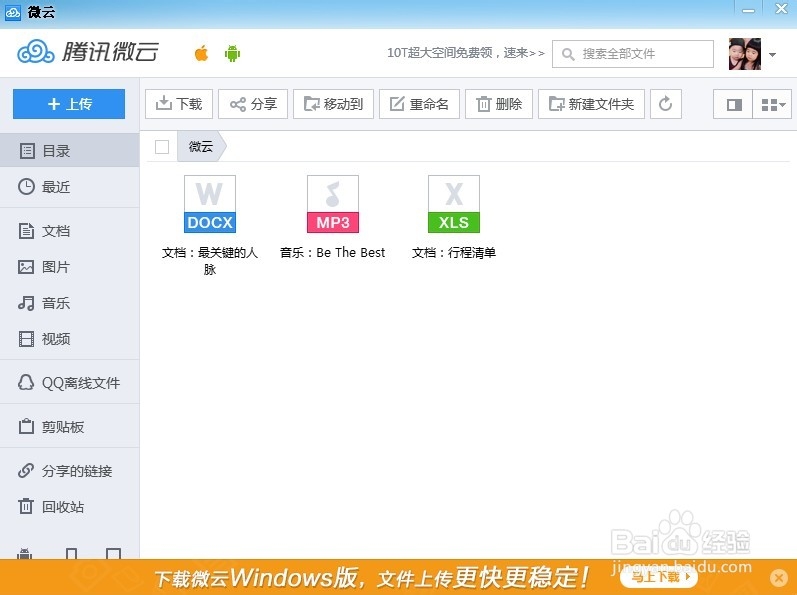Select the XLS file 行程清单 icon
The width and height of the screenshot is (797, 595).
tap(453, 204)
